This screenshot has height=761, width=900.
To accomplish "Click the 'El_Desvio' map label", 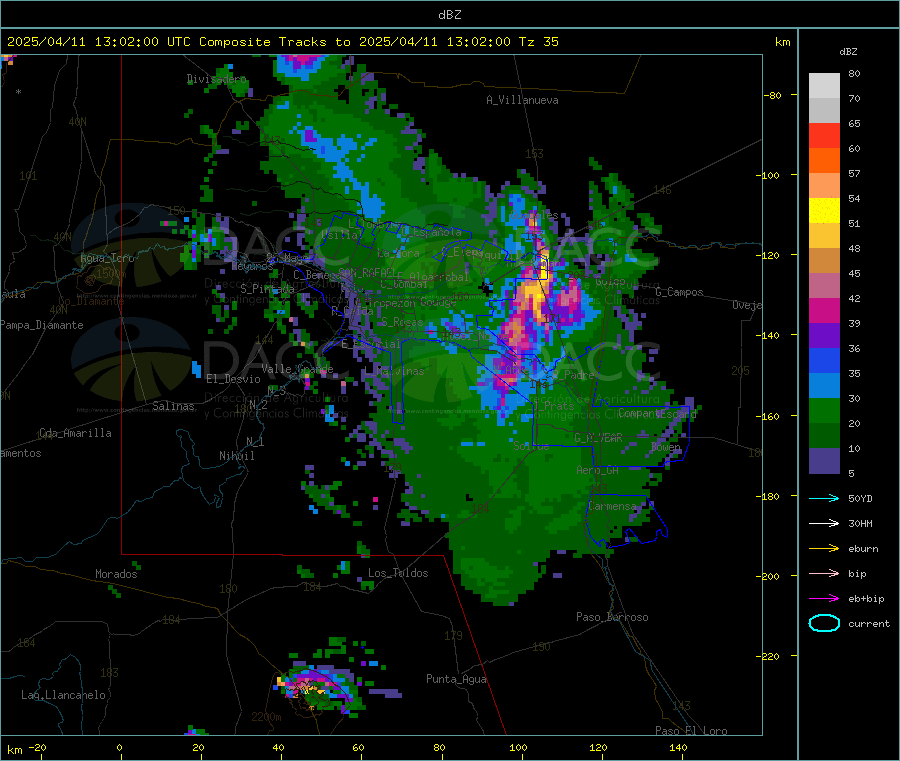I will [234, 379].
